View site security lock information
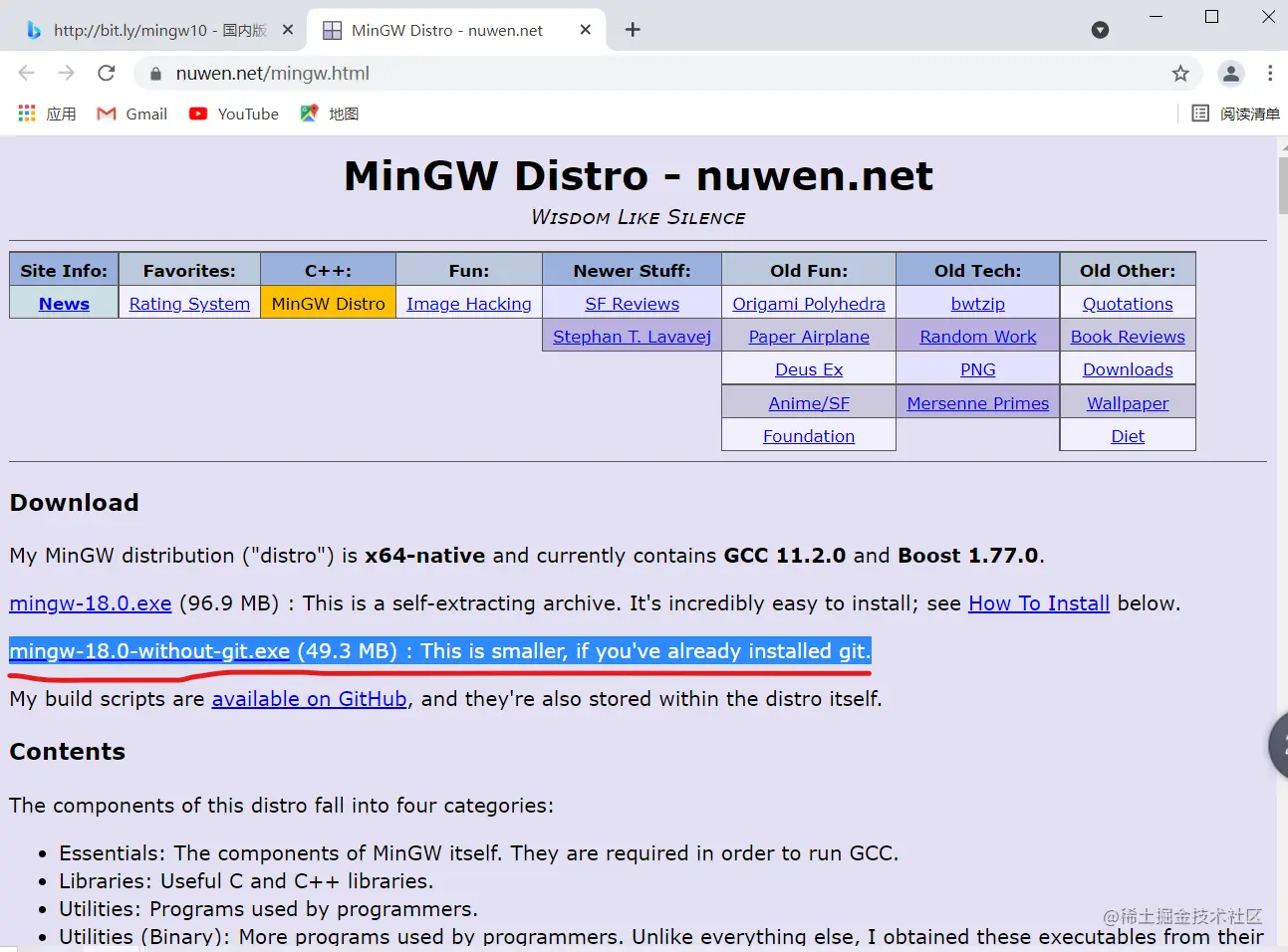 (154, 73)
